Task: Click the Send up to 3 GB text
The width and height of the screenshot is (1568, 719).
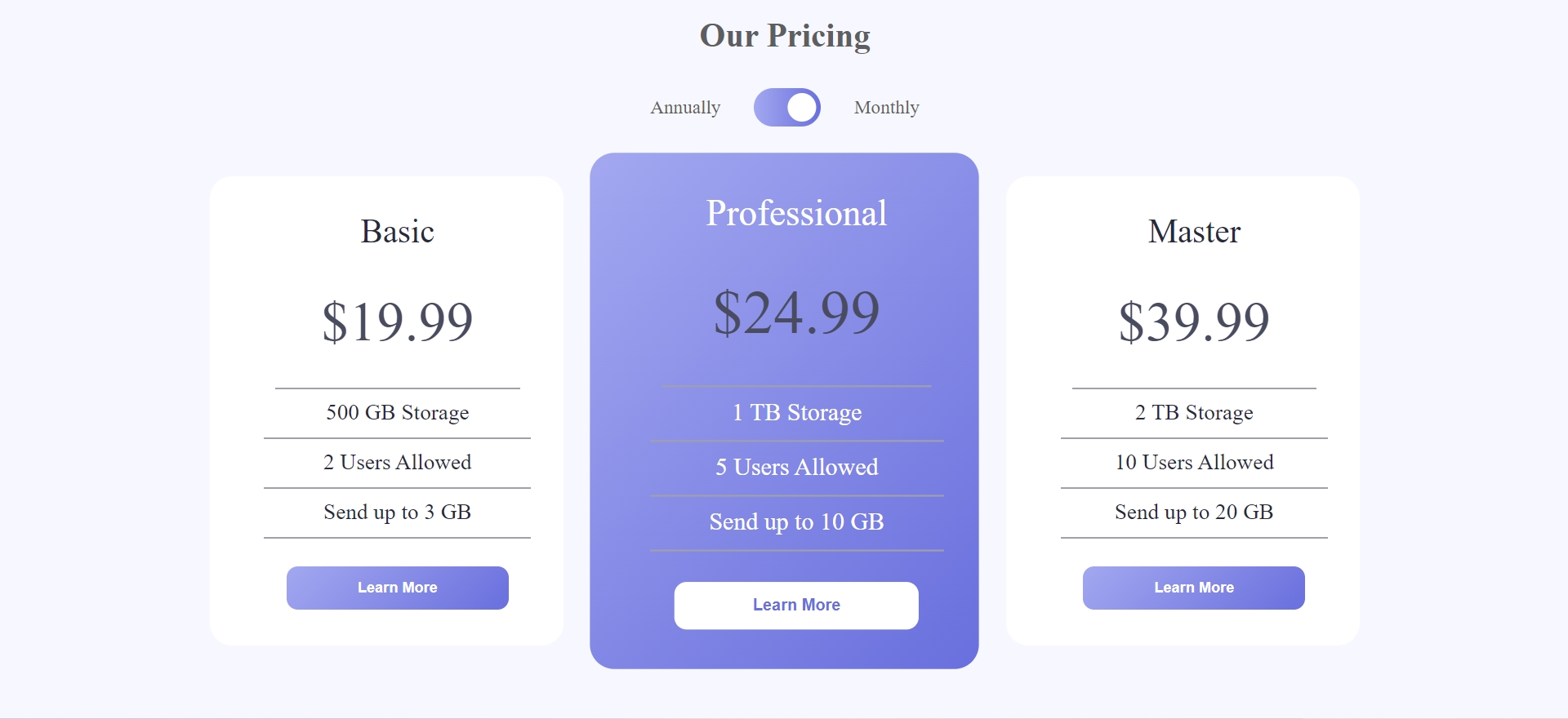Action: 397,512
